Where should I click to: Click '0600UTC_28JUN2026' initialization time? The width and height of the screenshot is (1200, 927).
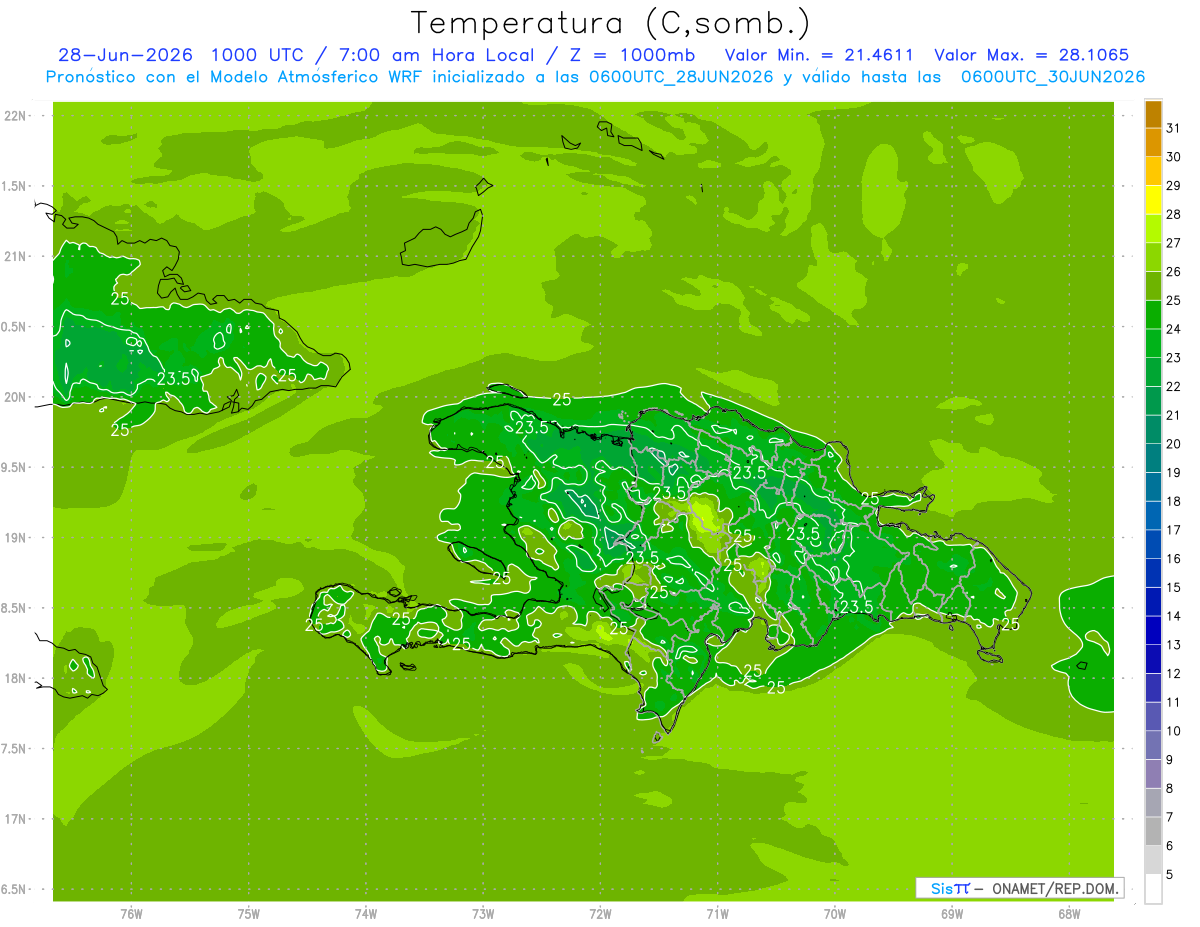click(677, 77)
